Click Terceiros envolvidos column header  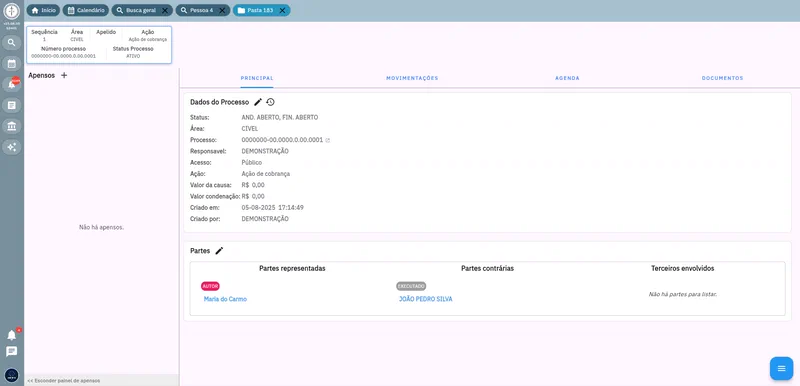point(683,269)
